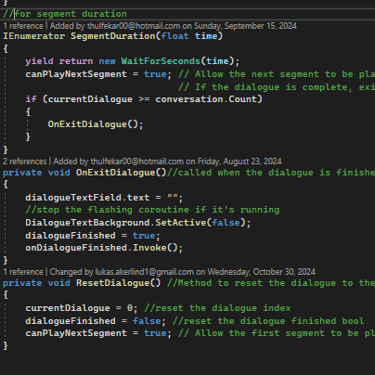
Task: Click the 'time' parameter in SegmentDuration signature
Action: pos(206,36)
